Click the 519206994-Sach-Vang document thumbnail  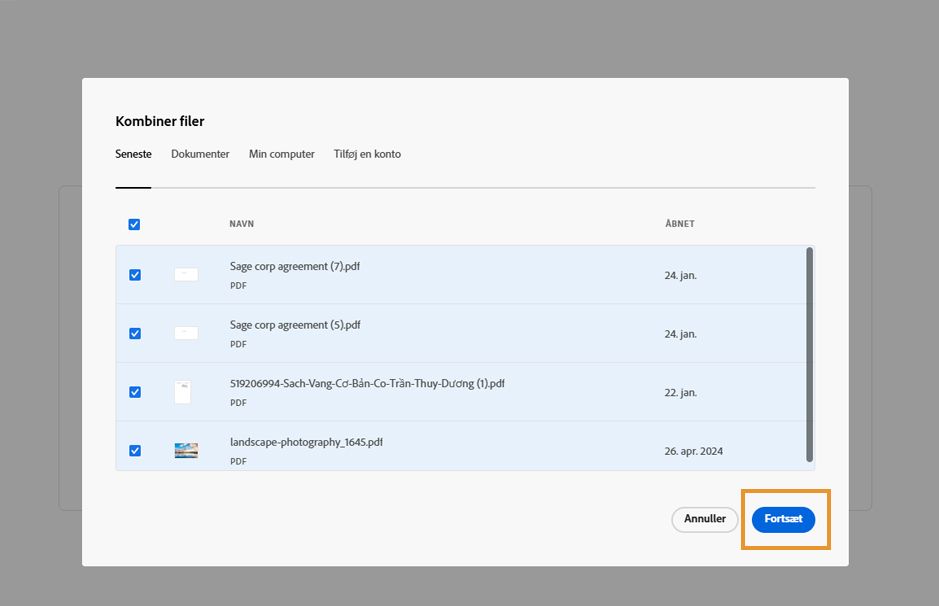(x=182, y=392)
